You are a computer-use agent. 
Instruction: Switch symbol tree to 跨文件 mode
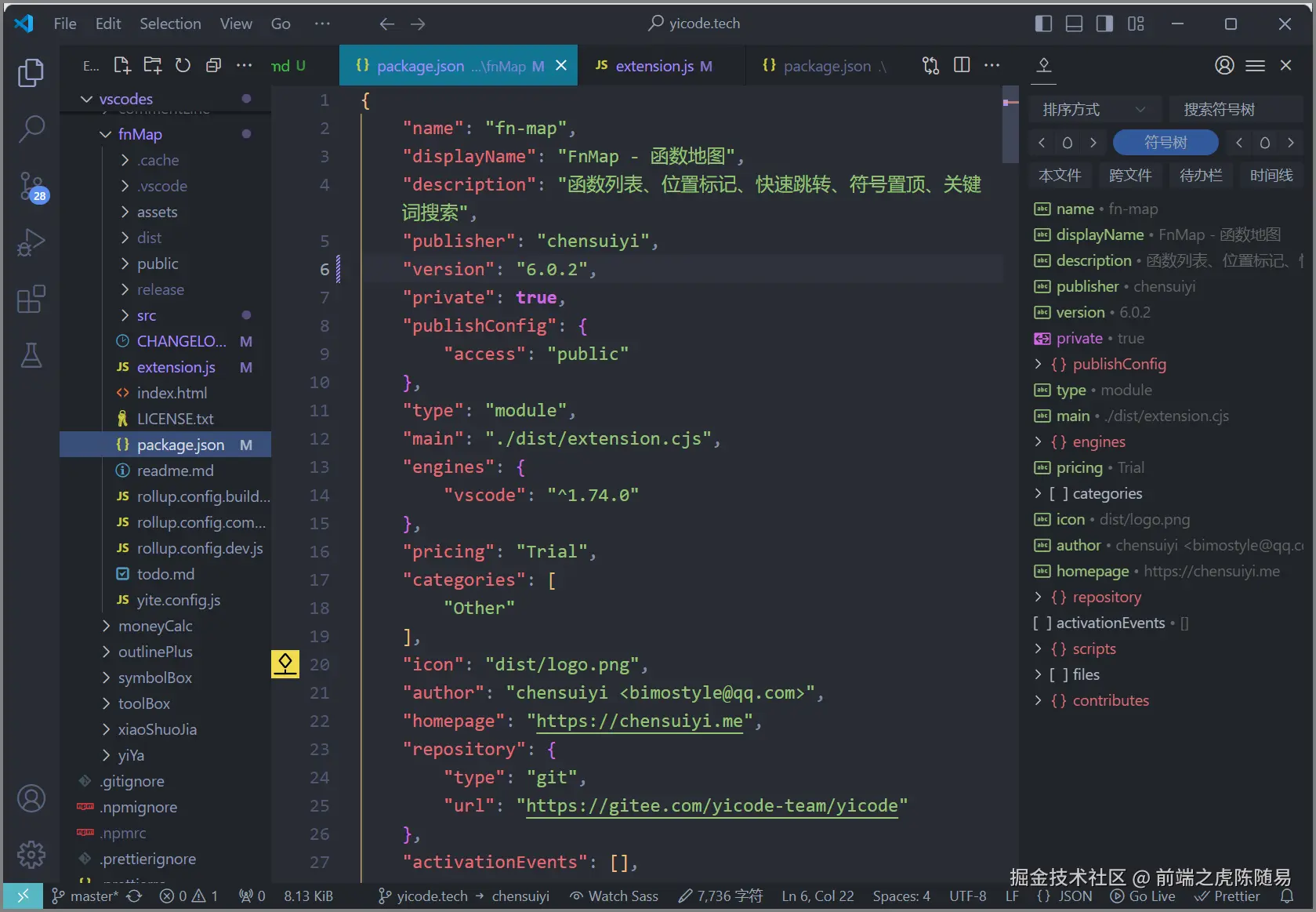(x=1130, y=175)
